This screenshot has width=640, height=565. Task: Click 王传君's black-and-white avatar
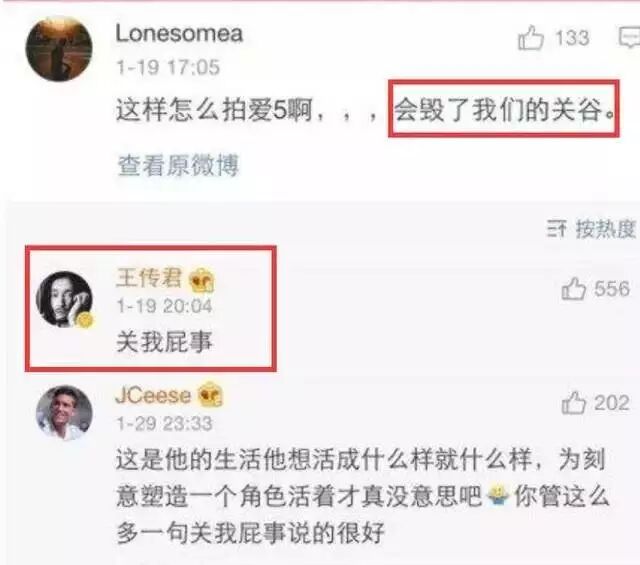(64, 299)
